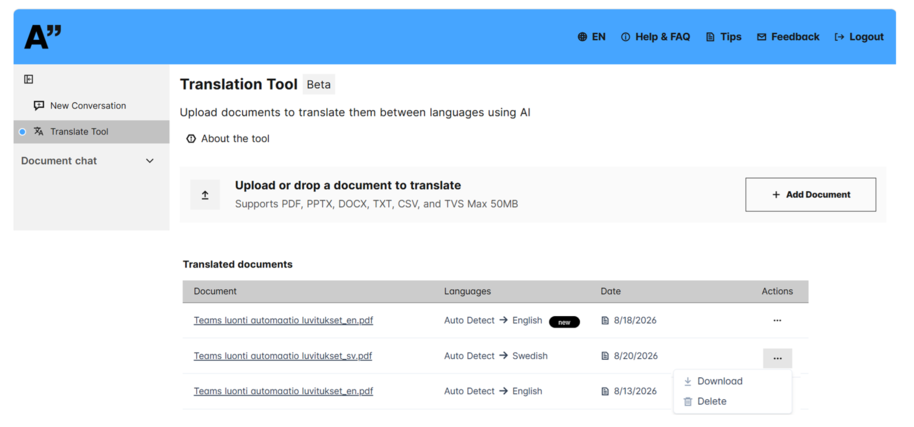The width and height of the screenshot is (914, 427).
Task: Click Auto Detect → Swedish cell
Action: [x=496, y=356]
